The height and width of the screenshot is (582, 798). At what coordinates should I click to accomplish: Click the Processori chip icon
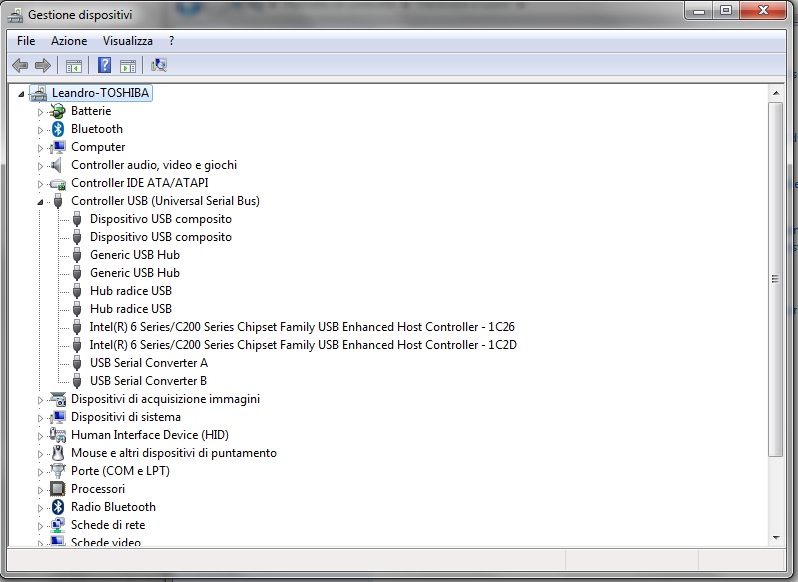pos(58,489)
